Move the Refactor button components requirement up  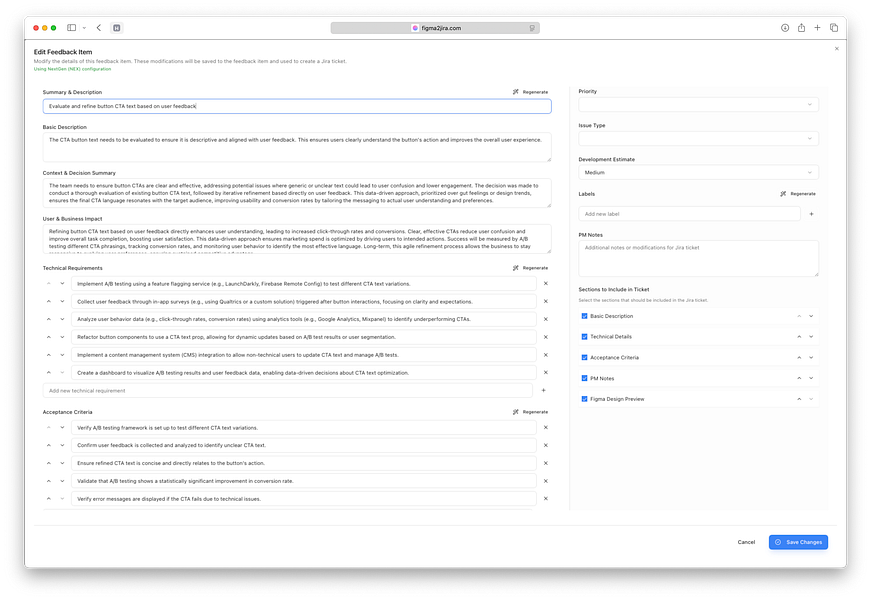(48, 337)
